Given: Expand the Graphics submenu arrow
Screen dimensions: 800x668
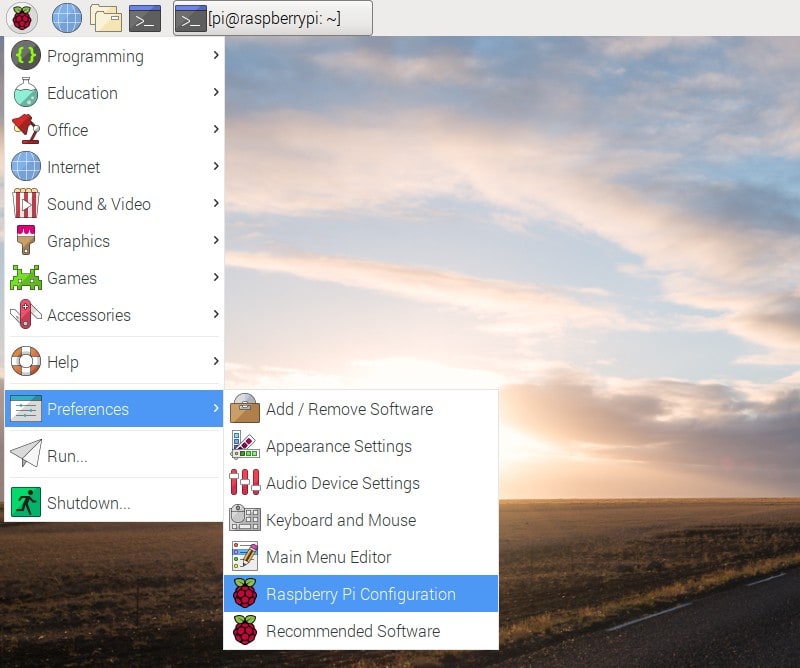Looking at the screenshot, I should [x=216, y=240].
